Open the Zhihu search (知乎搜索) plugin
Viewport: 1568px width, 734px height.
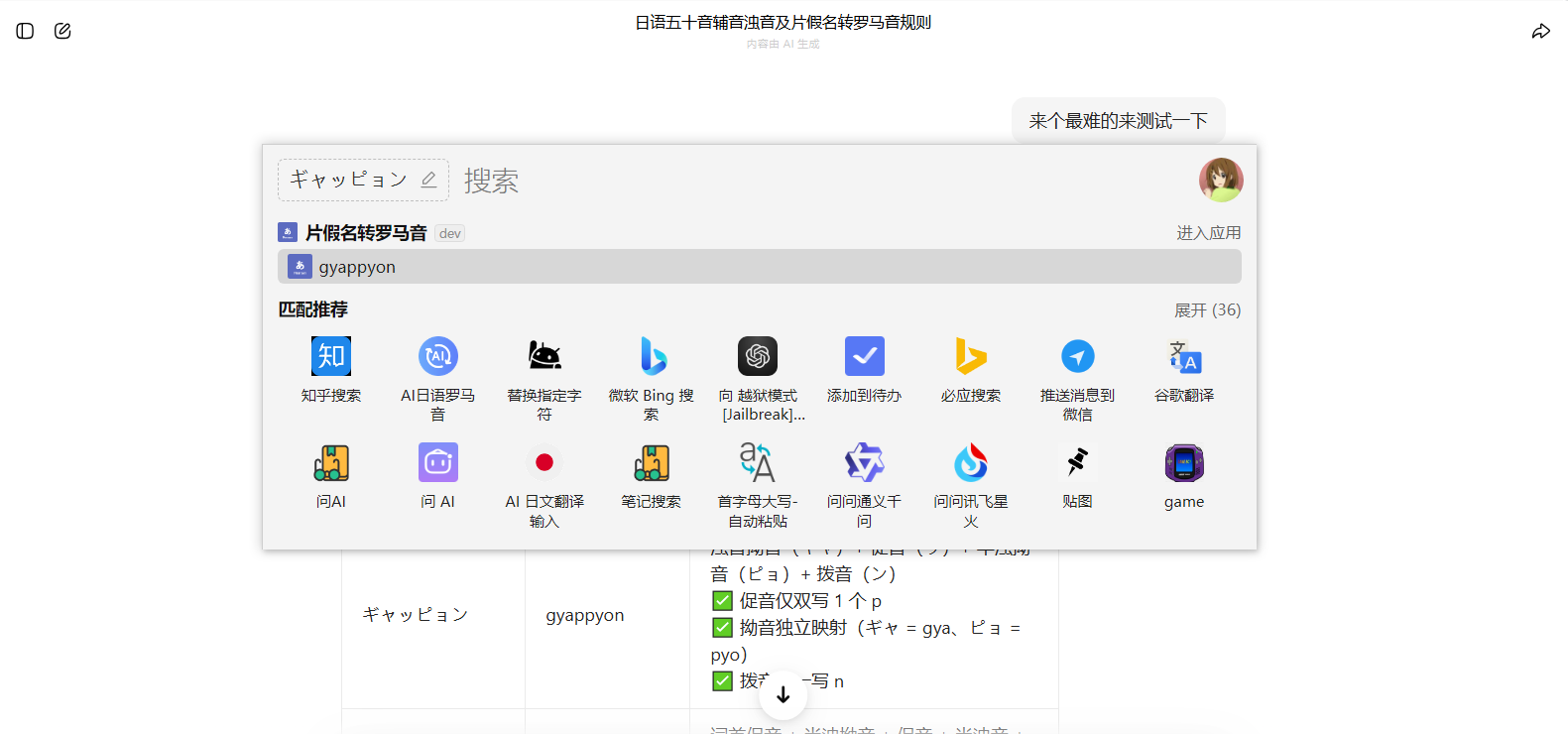pyautogui.click(x=331, y=357)
